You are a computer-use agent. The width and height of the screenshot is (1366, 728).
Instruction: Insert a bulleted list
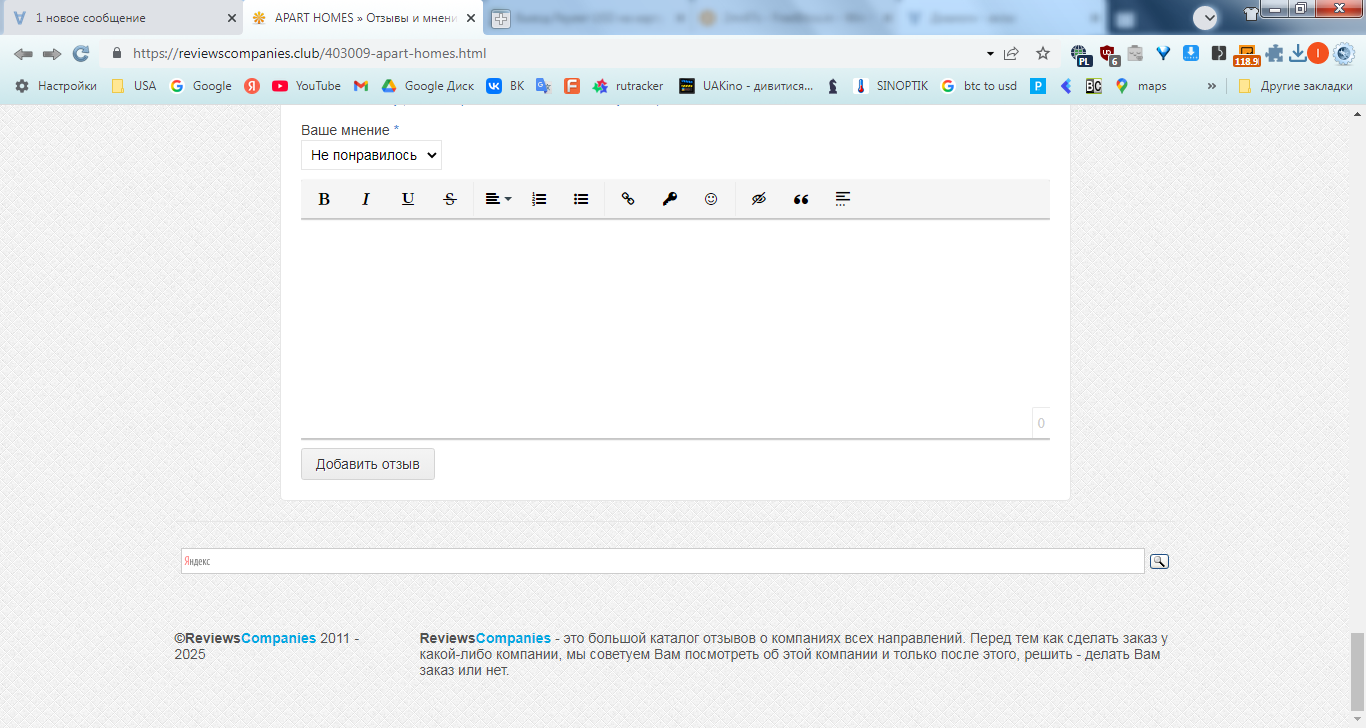coord(581,199)
